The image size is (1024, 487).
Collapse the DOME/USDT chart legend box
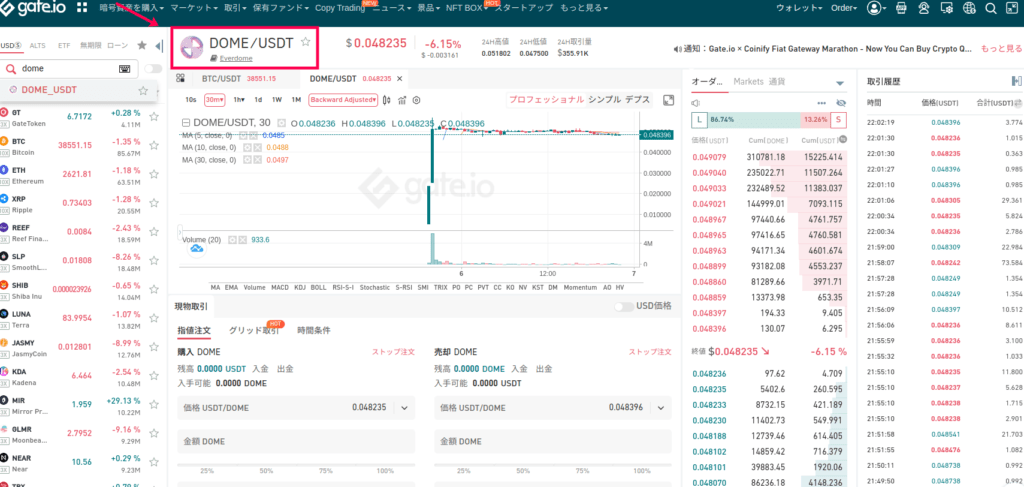click(x=185, y=123)
